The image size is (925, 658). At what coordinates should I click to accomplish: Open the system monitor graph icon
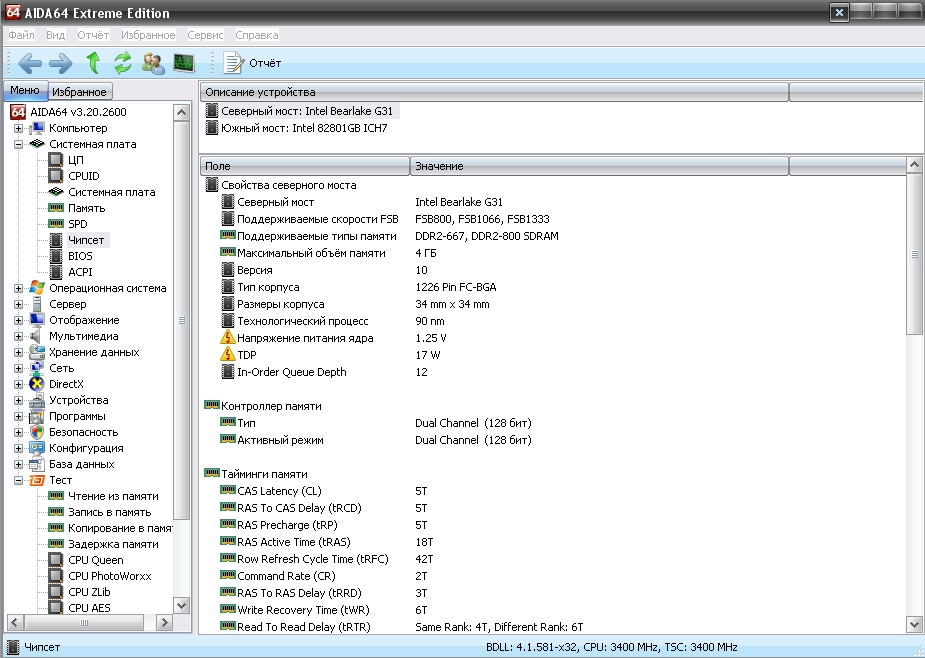pos(184,63)
